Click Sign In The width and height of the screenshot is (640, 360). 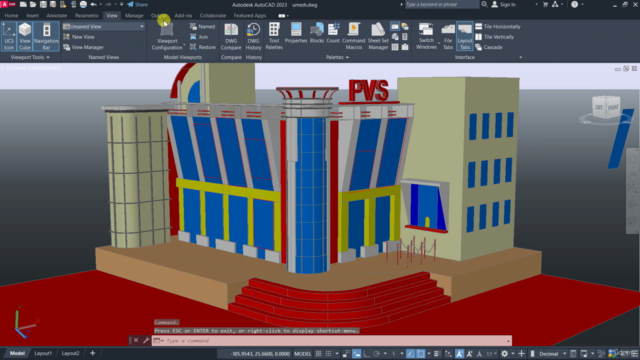click(x=504, y=4)
